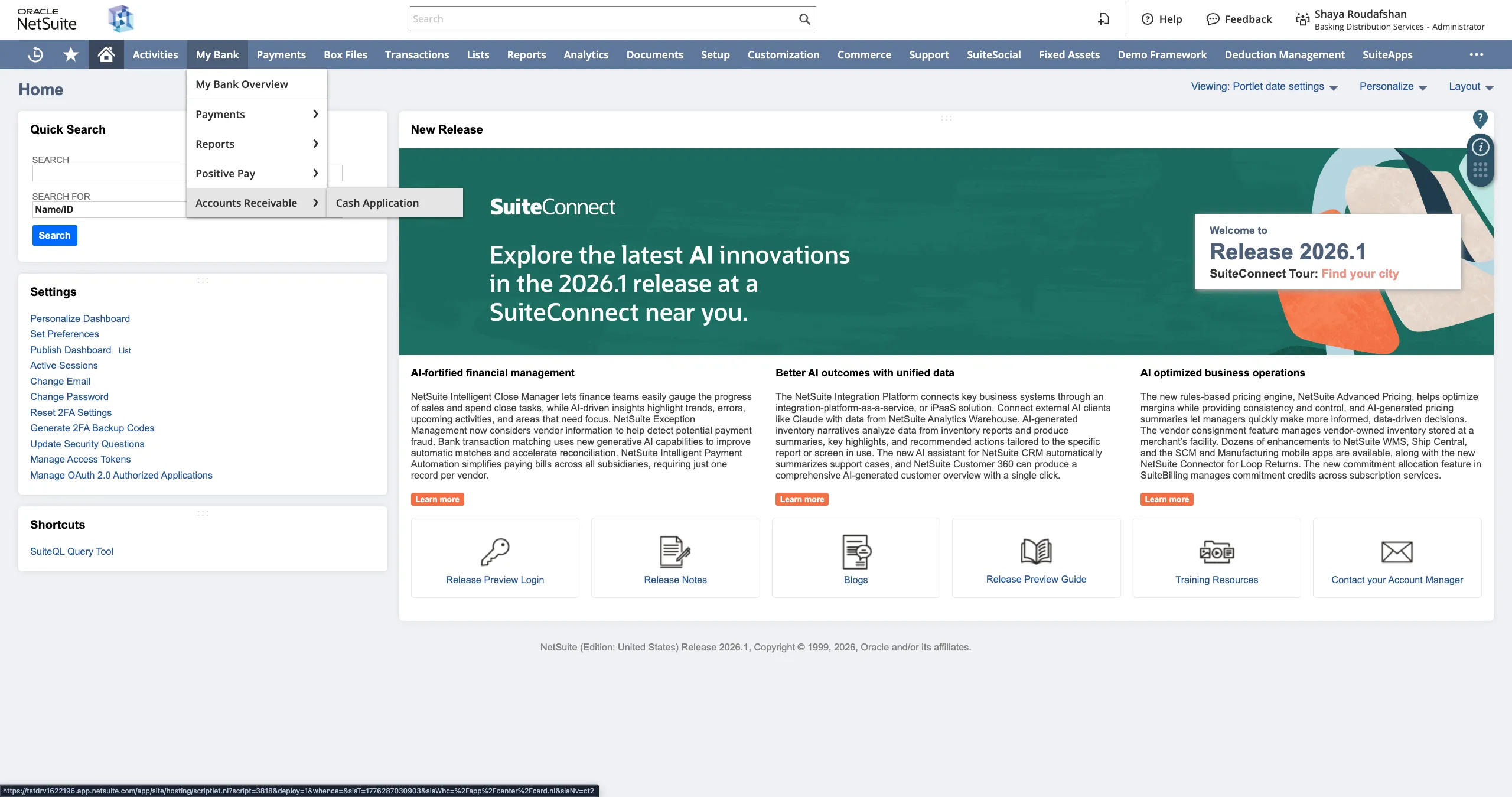The image size is (1512, 797).
Task: Open the SuiteQL Query Tool shortcut
Action: pyautogui.click(x=71, y=551)
